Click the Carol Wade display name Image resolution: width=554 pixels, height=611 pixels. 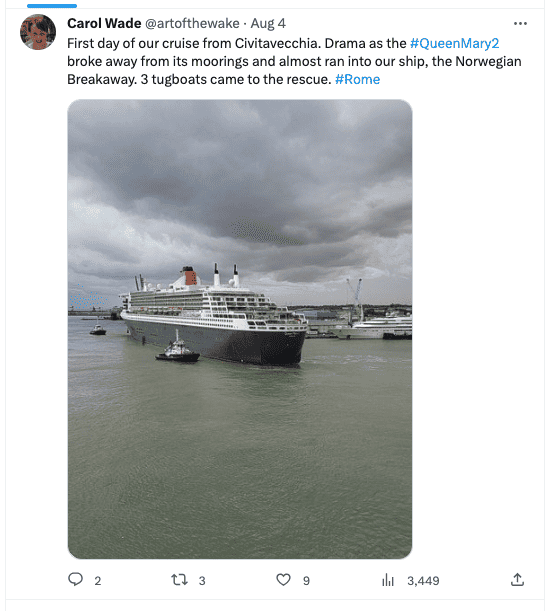click(x=104, y=23)
